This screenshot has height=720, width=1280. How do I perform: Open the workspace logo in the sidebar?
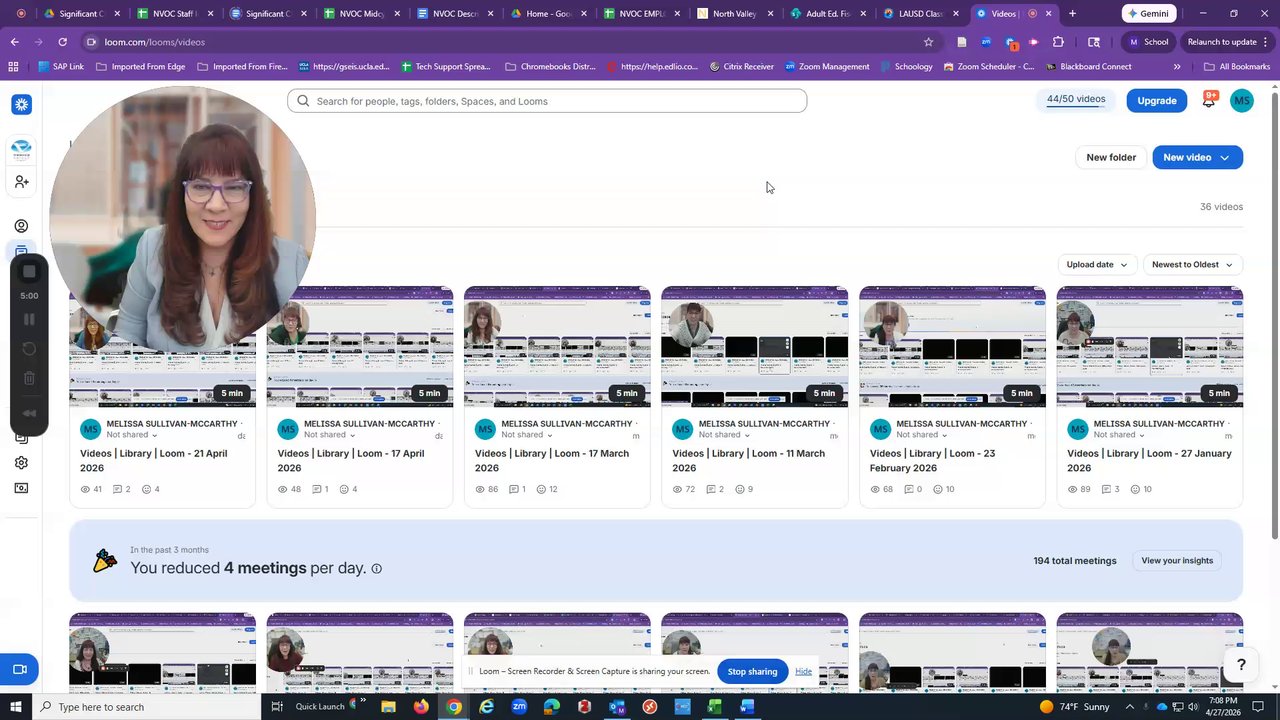click(21, 149)
